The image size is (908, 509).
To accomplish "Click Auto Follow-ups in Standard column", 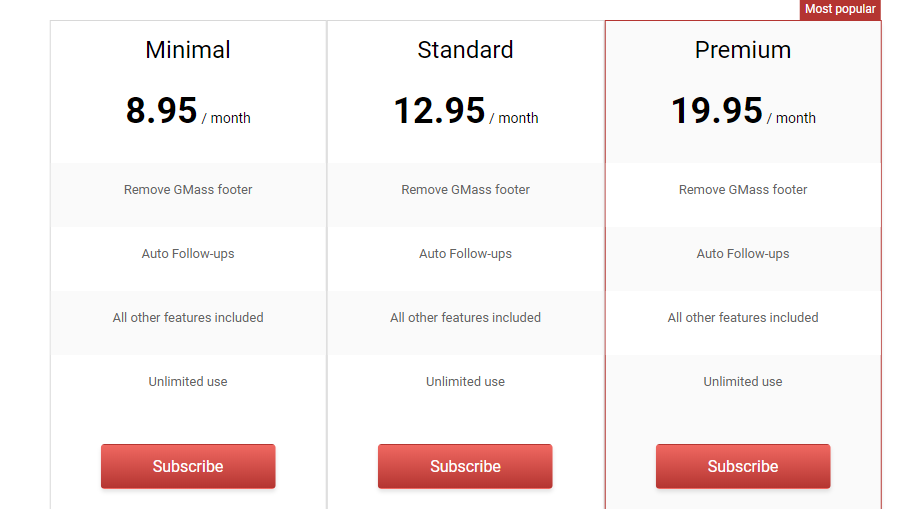I will point(465,254).
